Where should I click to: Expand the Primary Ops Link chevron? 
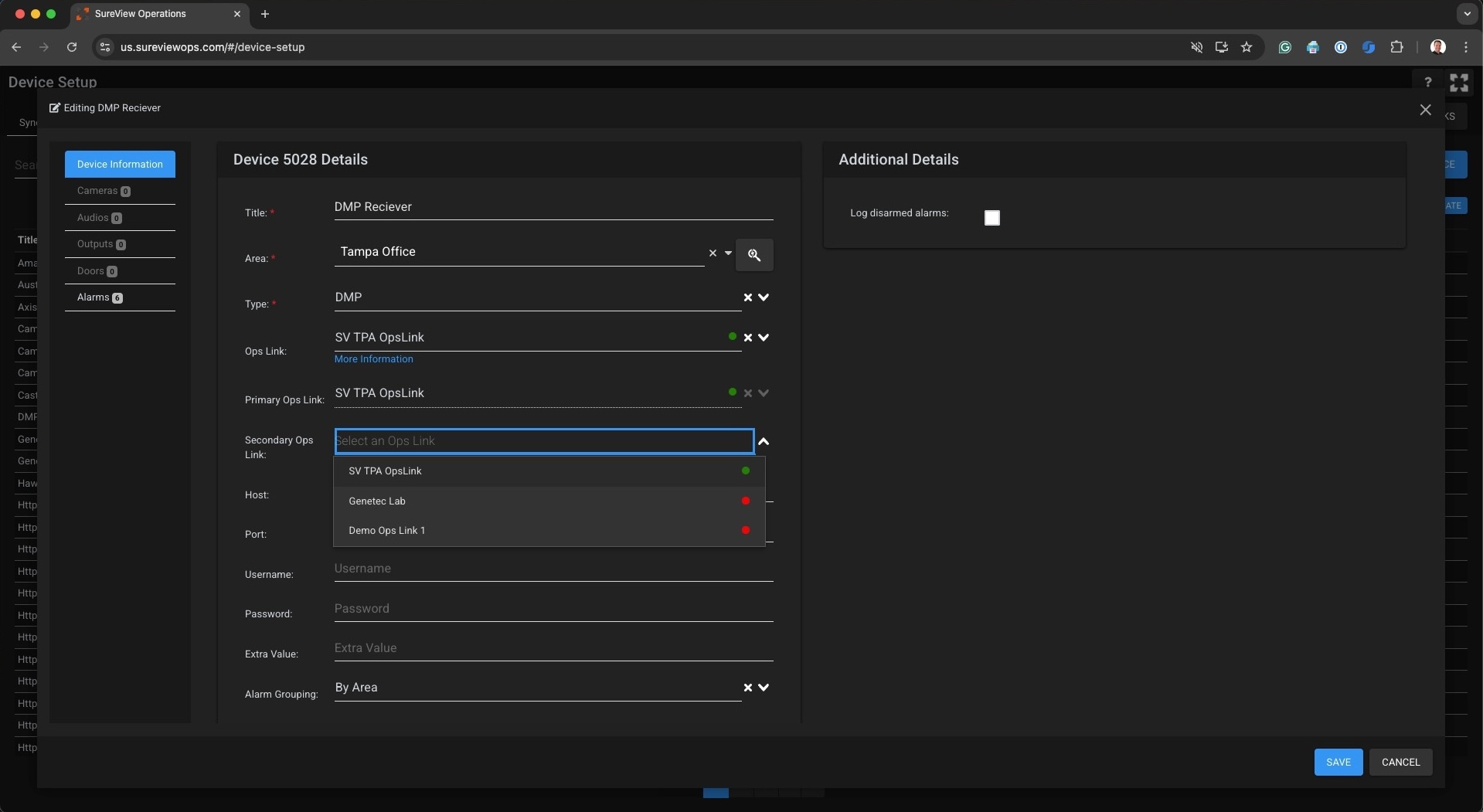[x=764, y=393]
